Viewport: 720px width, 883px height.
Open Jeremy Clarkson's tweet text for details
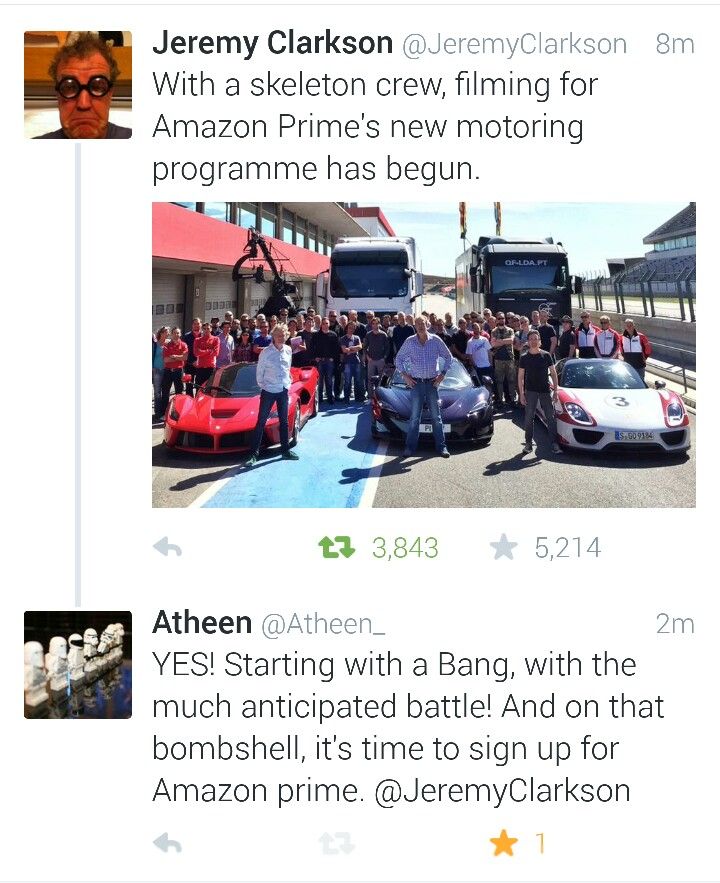click(375, 127)
